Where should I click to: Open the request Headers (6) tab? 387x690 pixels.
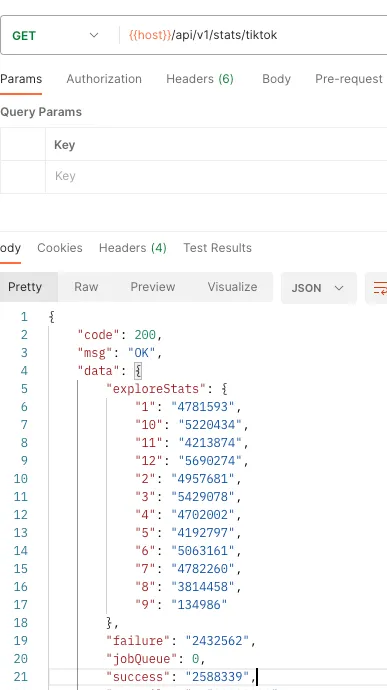tap(199, 79)
